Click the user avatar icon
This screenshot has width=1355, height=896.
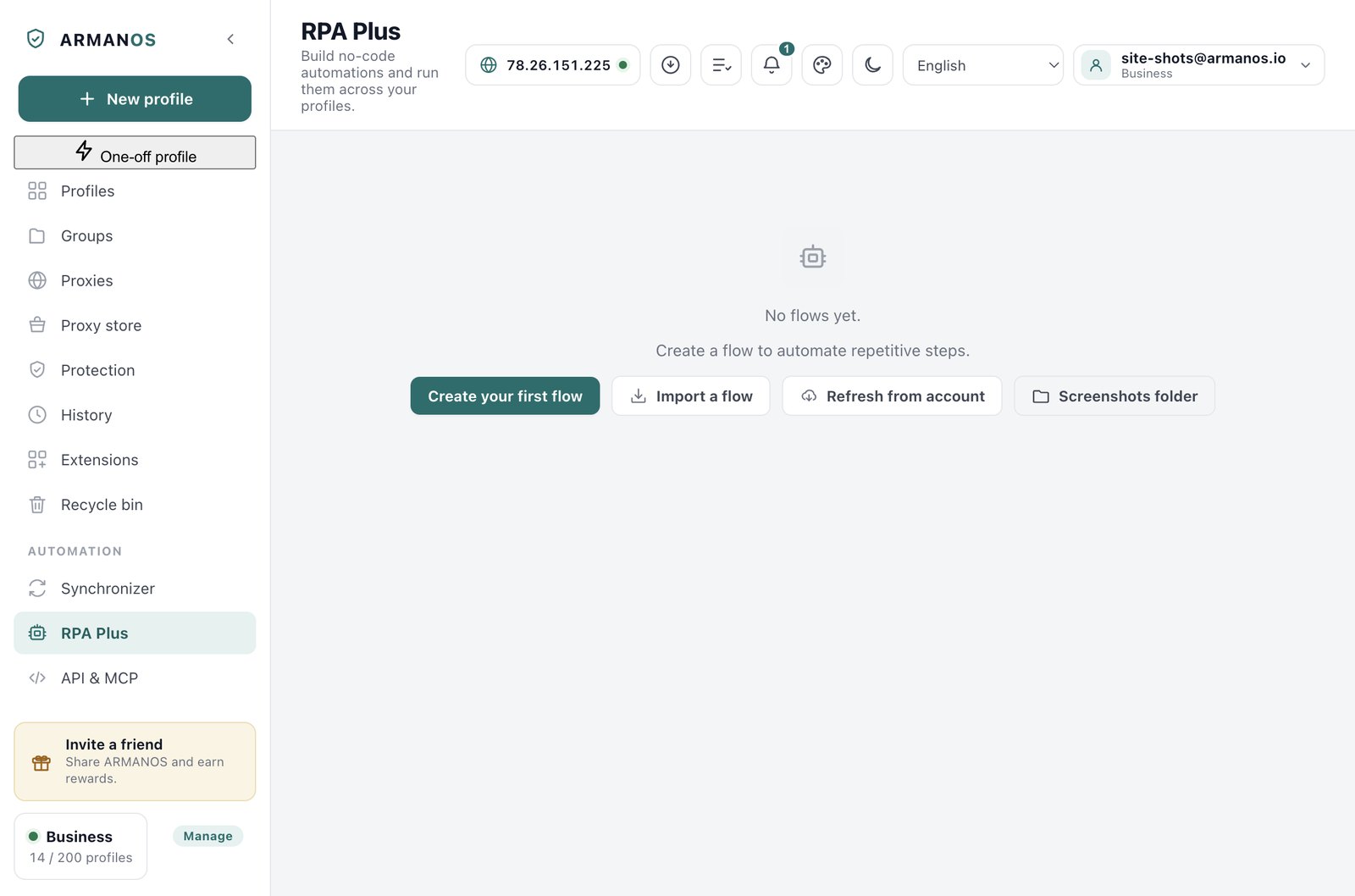coord(1096,65)
